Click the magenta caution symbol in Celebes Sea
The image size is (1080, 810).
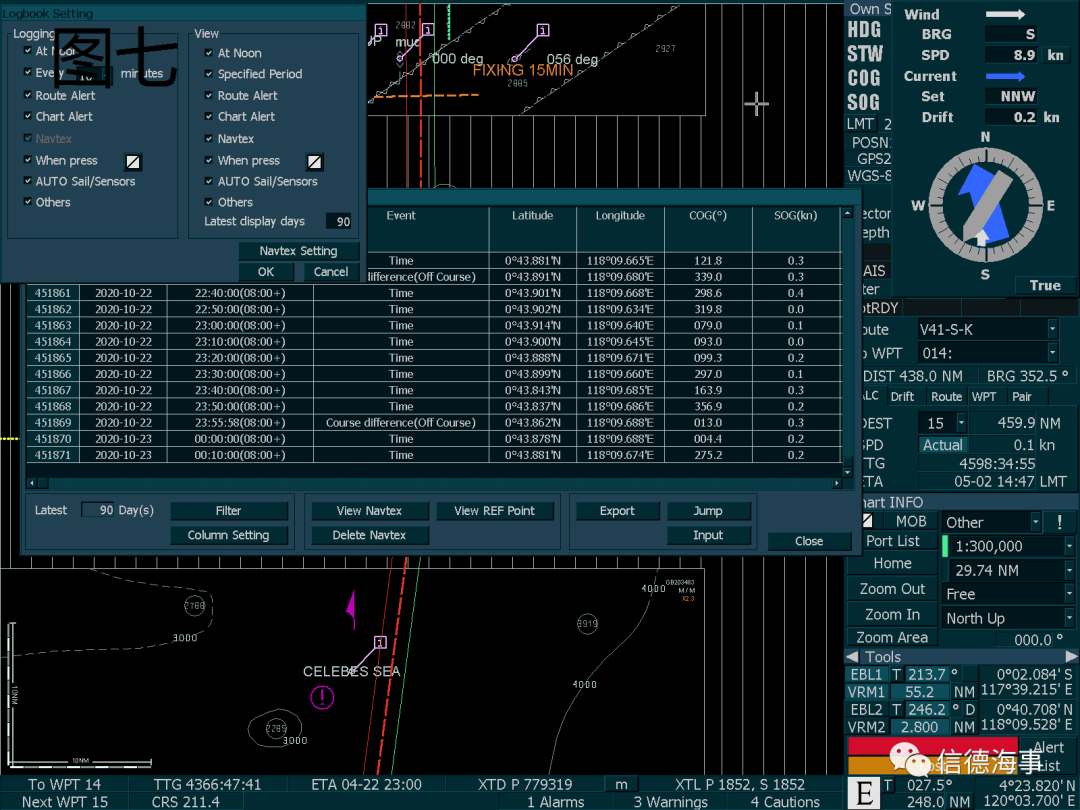tap(322, 698)
